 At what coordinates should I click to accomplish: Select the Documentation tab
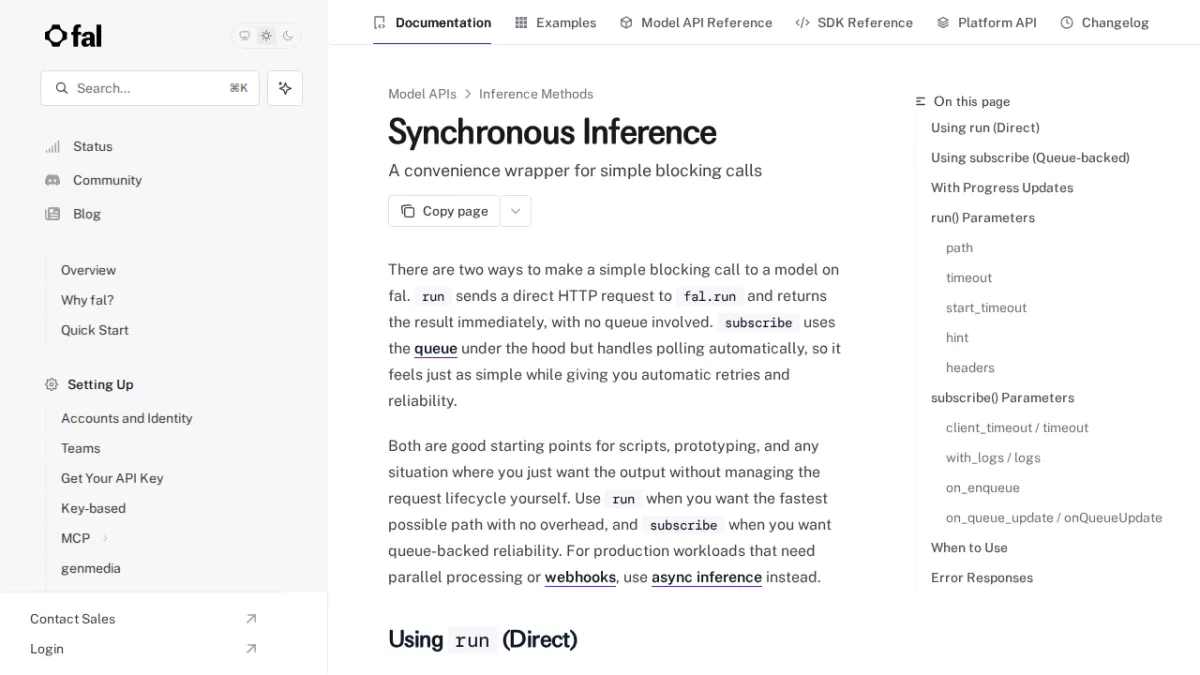[x=432, y=22]
